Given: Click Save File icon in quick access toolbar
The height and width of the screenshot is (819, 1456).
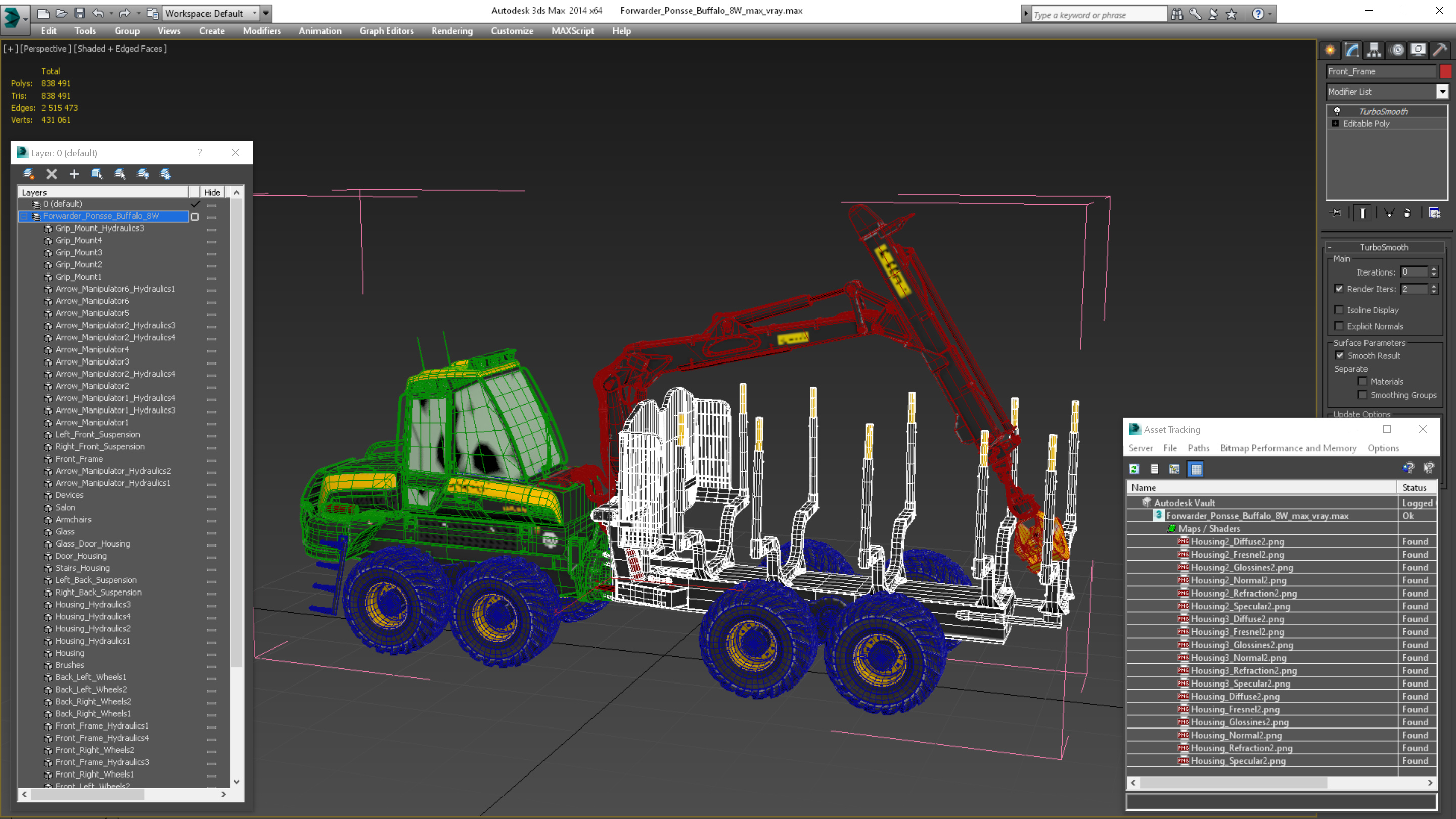Looking at the screenshot, I should (80, 13).
